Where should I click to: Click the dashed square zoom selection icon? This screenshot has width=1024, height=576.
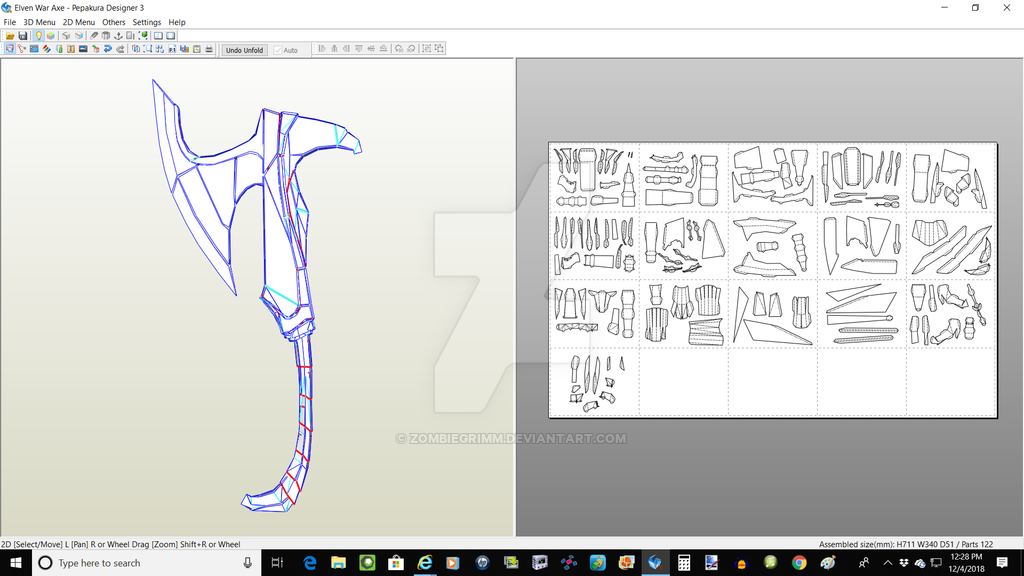point(148,49)
